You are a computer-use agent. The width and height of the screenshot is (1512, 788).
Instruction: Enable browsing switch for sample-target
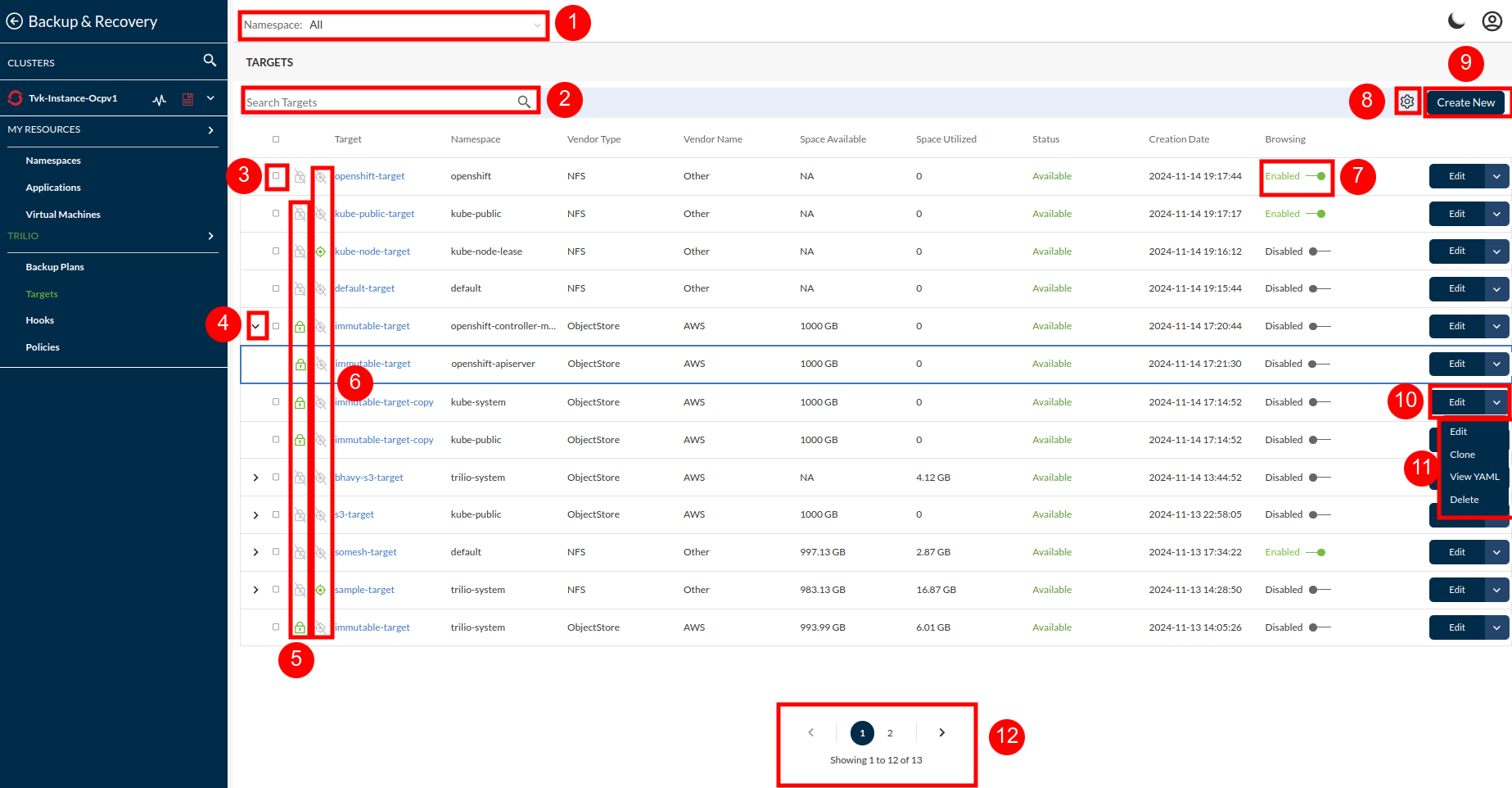pyautogui.click(x=1319, y=590)
